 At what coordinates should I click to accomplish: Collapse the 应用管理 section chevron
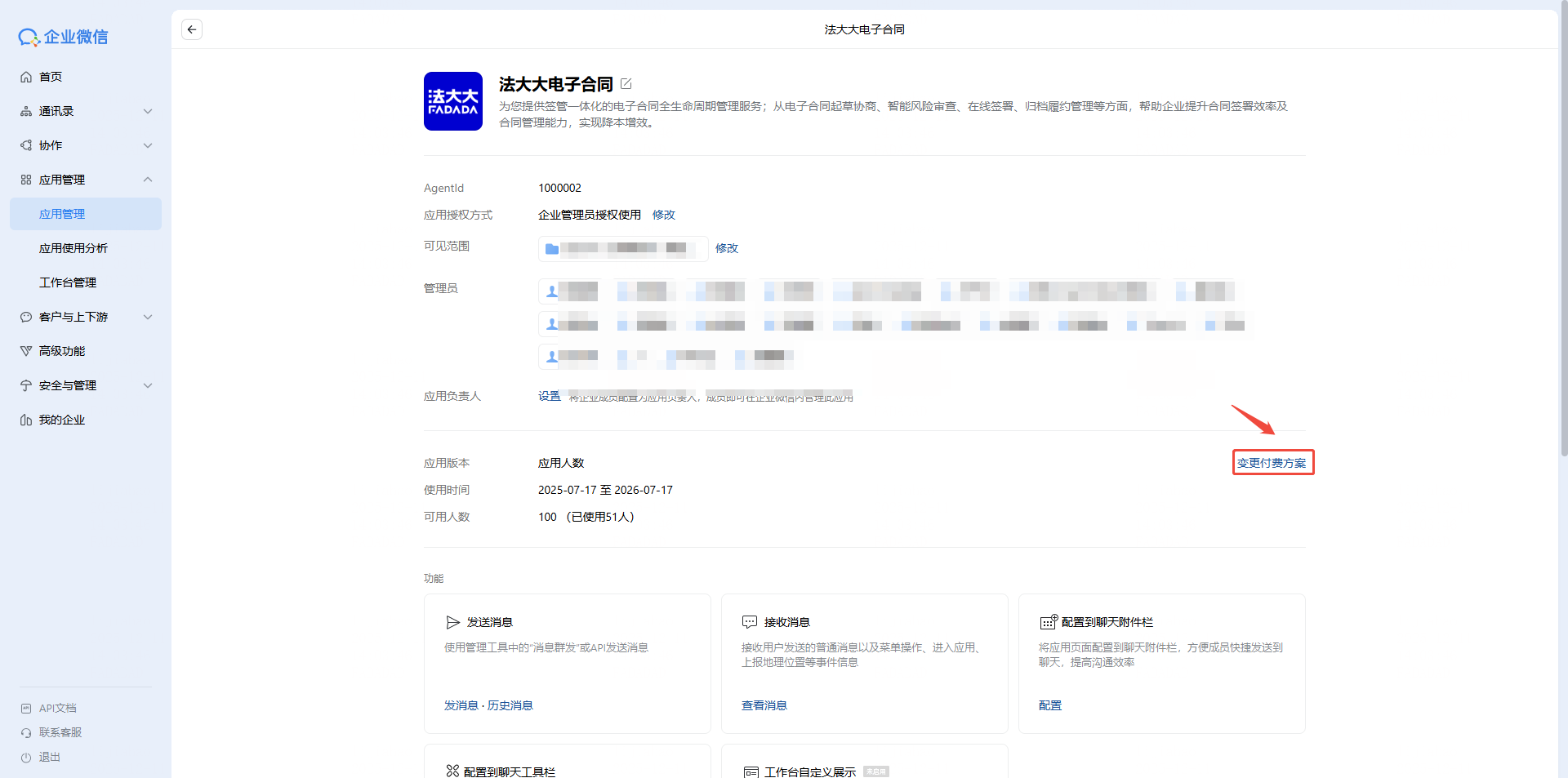[x=148, y=180]
